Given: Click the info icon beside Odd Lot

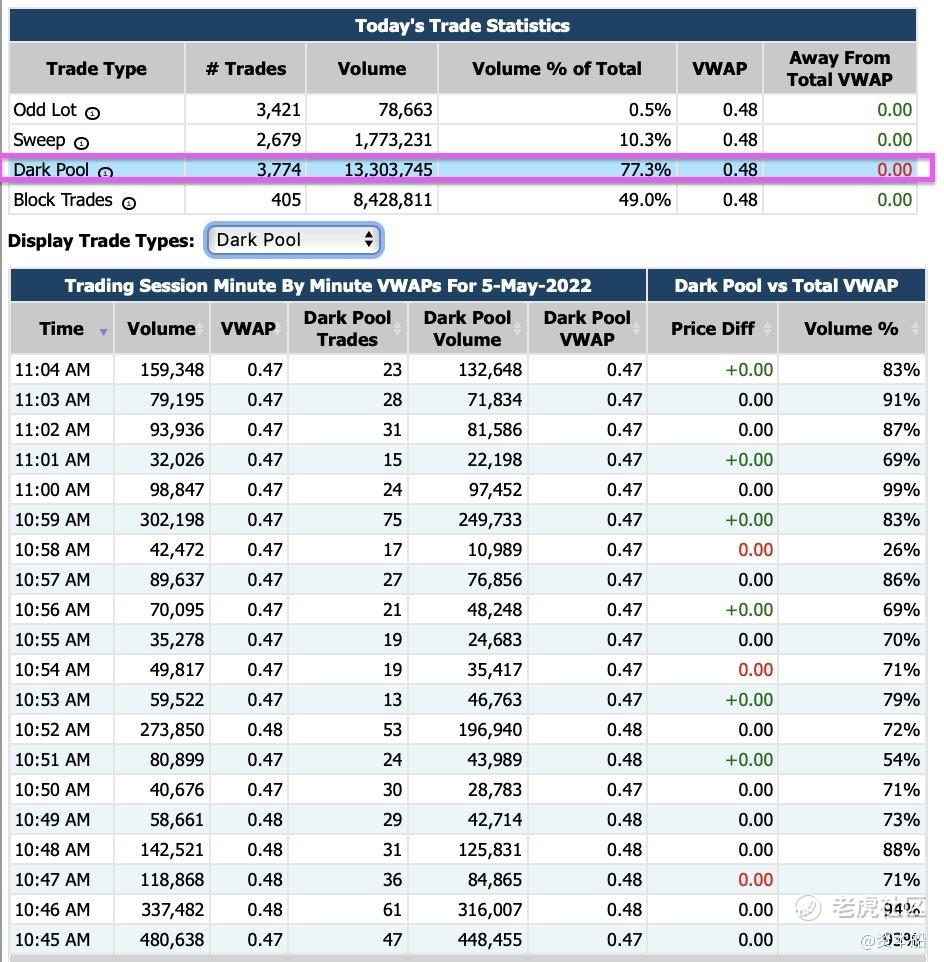Looking at the screenshot, I should 92,113.
